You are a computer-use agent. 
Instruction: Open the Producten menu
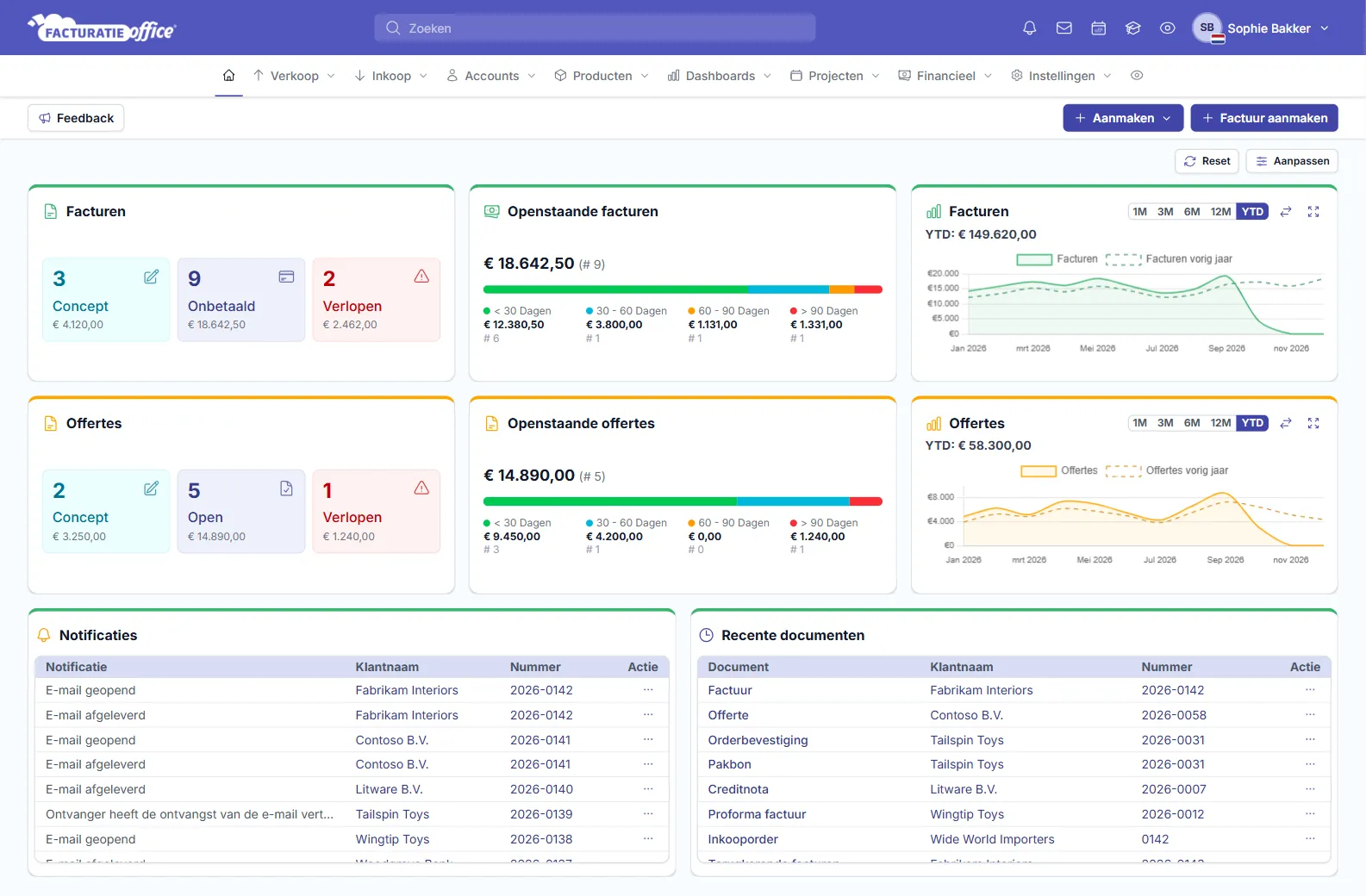(602, 76)
